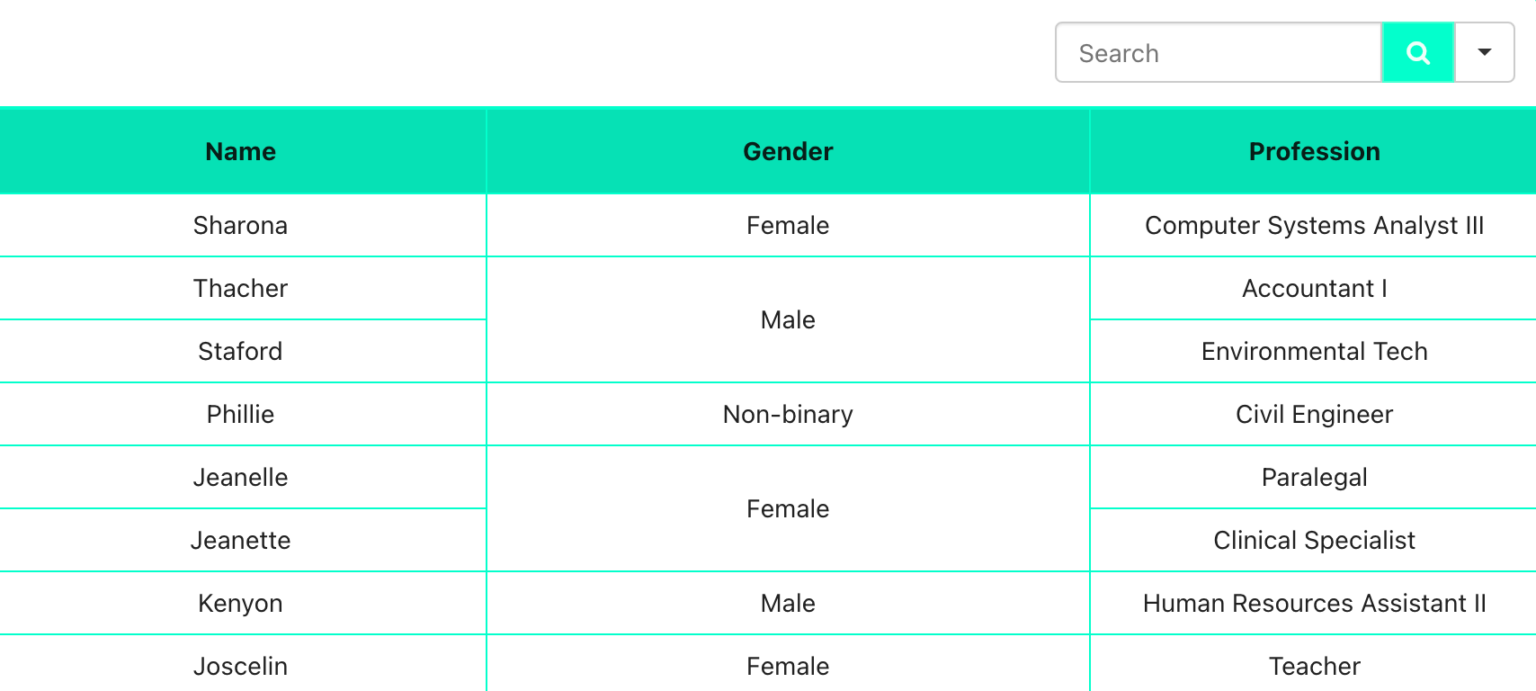This screenshot has width=1536, height=691.
Task: Click the merged Male cell for Thacher and Staford
Action: point(788,320)
